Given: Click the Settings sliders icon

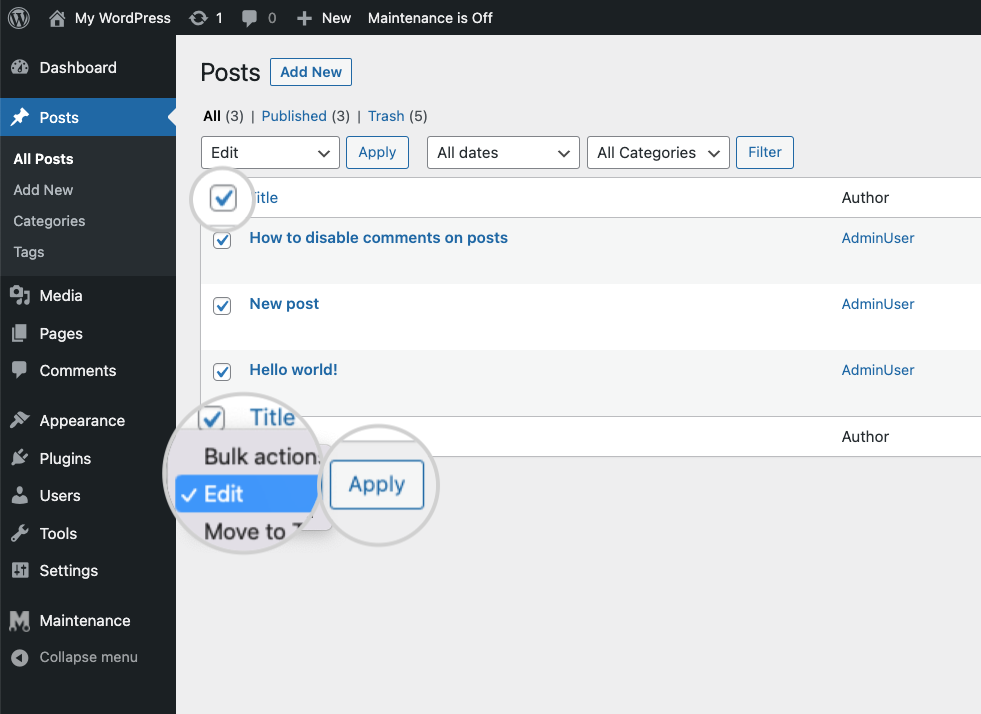Looking at the screenshot, I should coord(20,570).
